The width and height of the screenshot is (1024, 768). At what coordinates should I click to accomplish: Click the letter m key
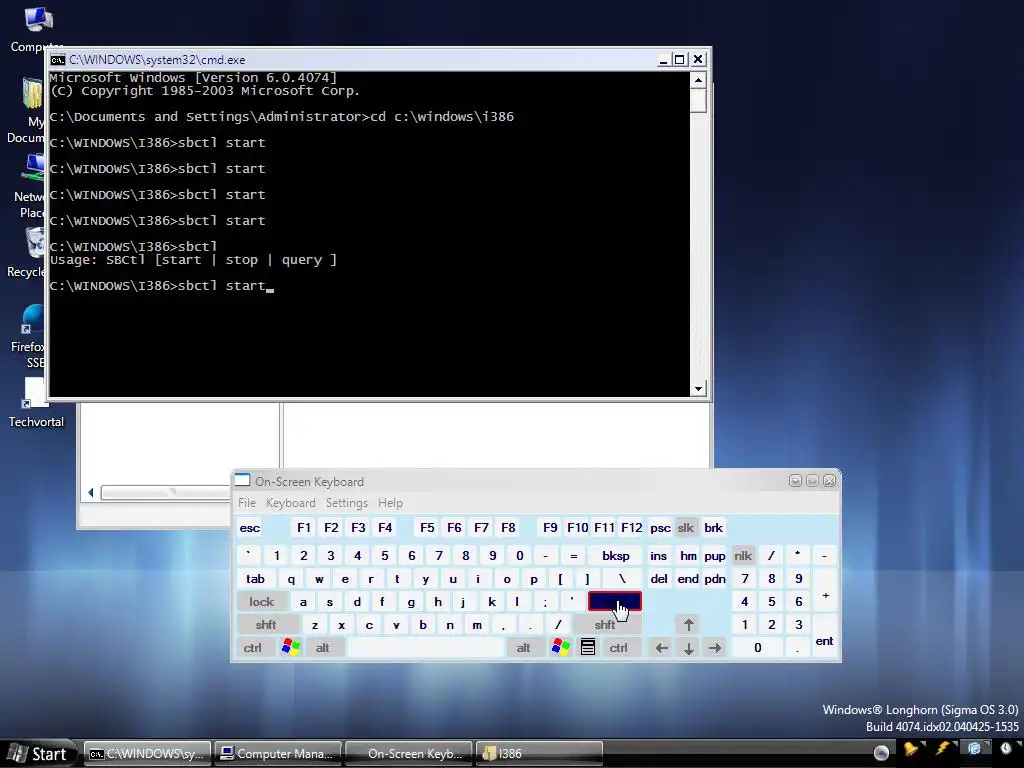coord(477,625)
